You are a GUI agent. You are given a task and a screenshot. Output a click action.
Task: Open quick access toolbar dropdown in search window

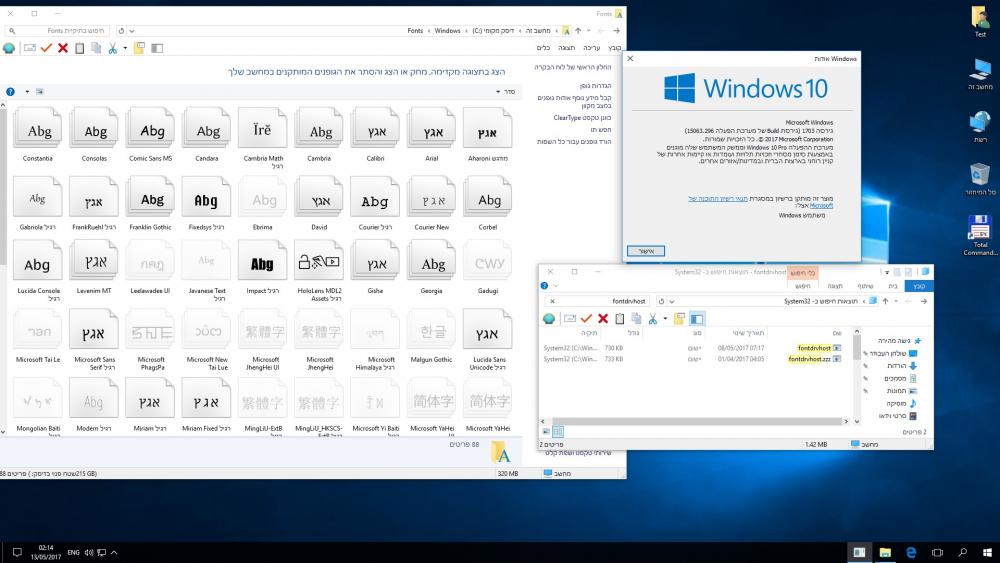(x=886, y=272)
